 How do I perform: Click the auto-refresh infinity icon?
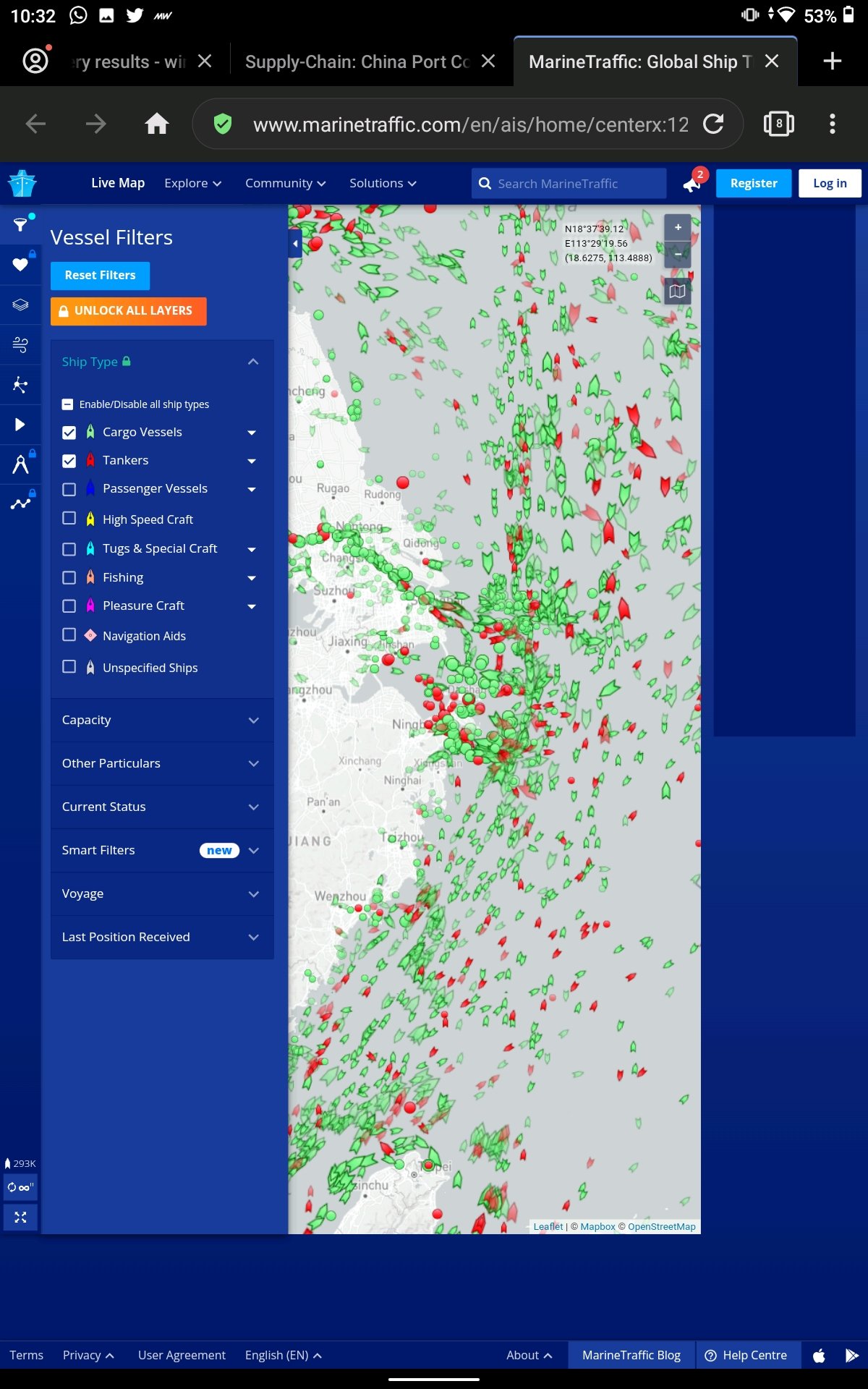point(20,1187)
